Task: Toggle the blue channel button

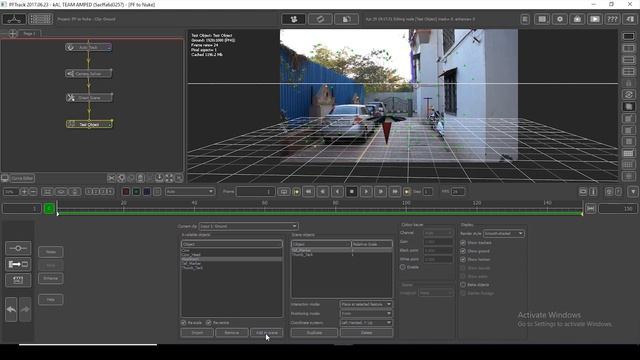Action: [x=147, y=191]
